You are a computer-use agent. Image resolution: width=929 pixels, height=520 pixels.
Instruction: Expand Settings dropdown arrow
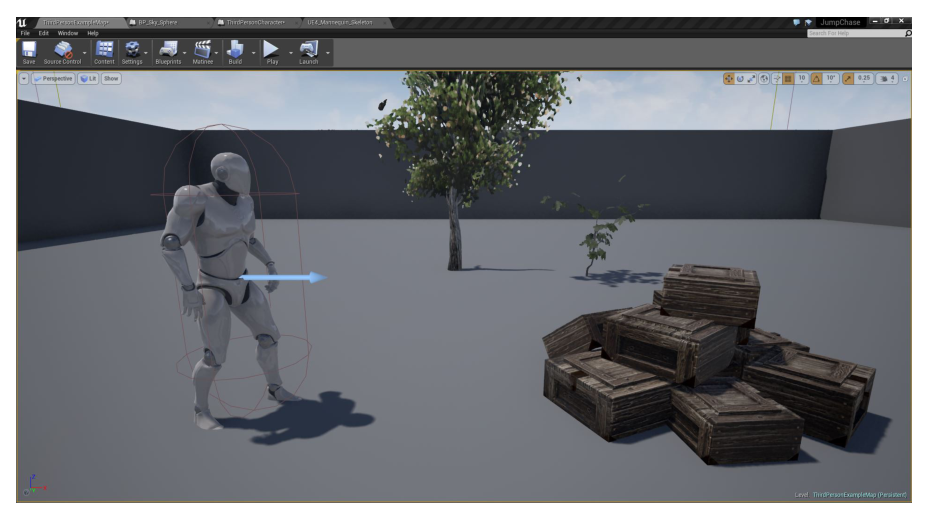pos(146,53)
